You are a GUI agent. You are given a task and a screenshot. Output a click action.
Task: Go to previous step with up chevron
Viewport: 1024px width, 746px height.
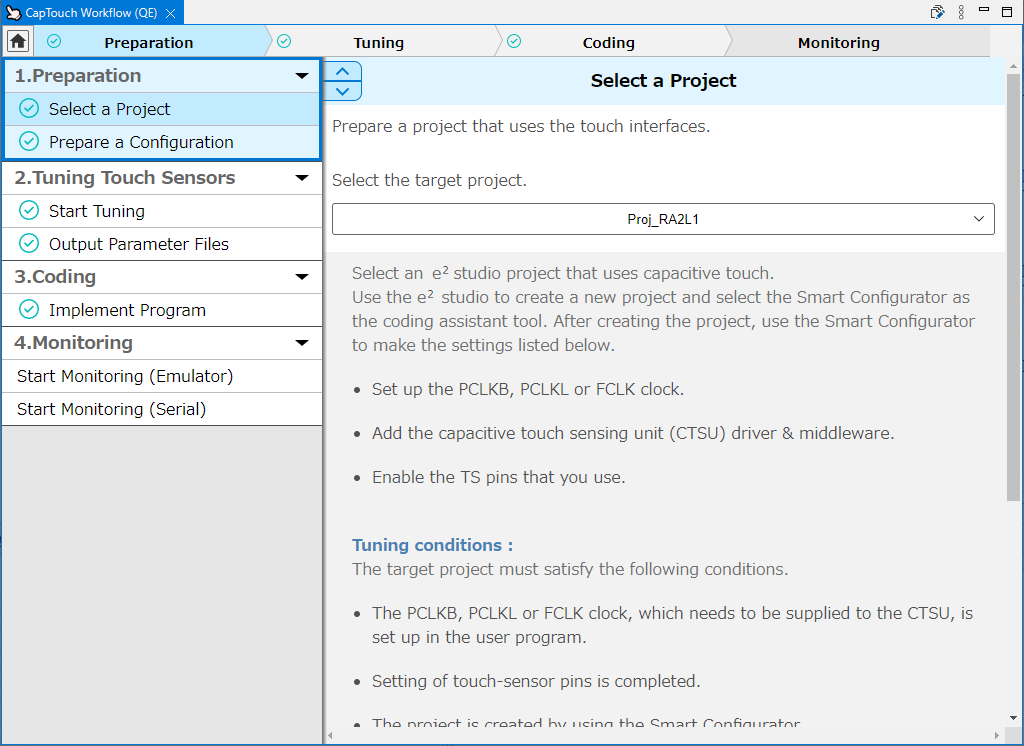(x=342, y=71)
